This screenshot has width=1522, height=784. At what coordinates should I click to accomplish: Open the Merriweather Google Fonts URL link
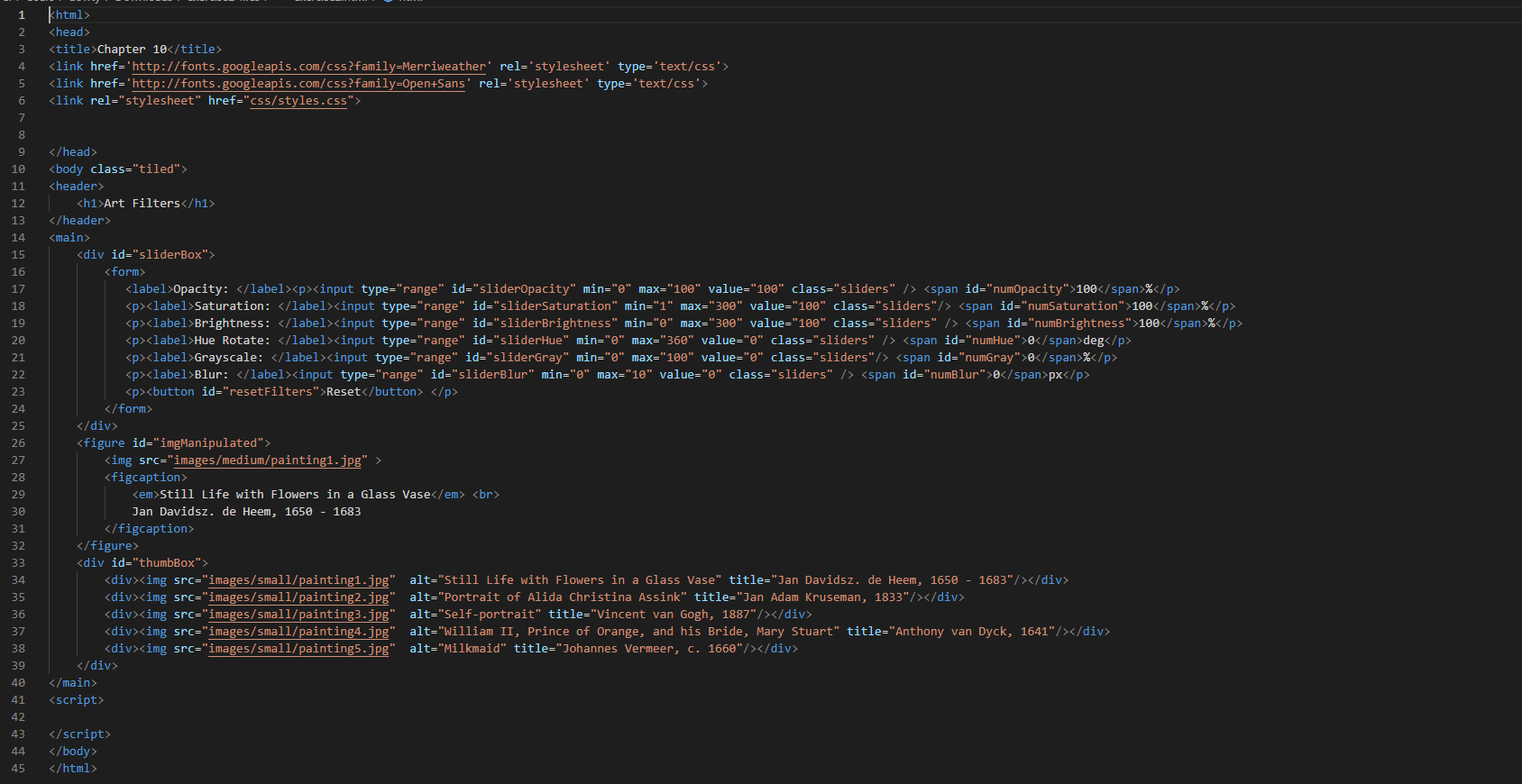tap(309, 67)
